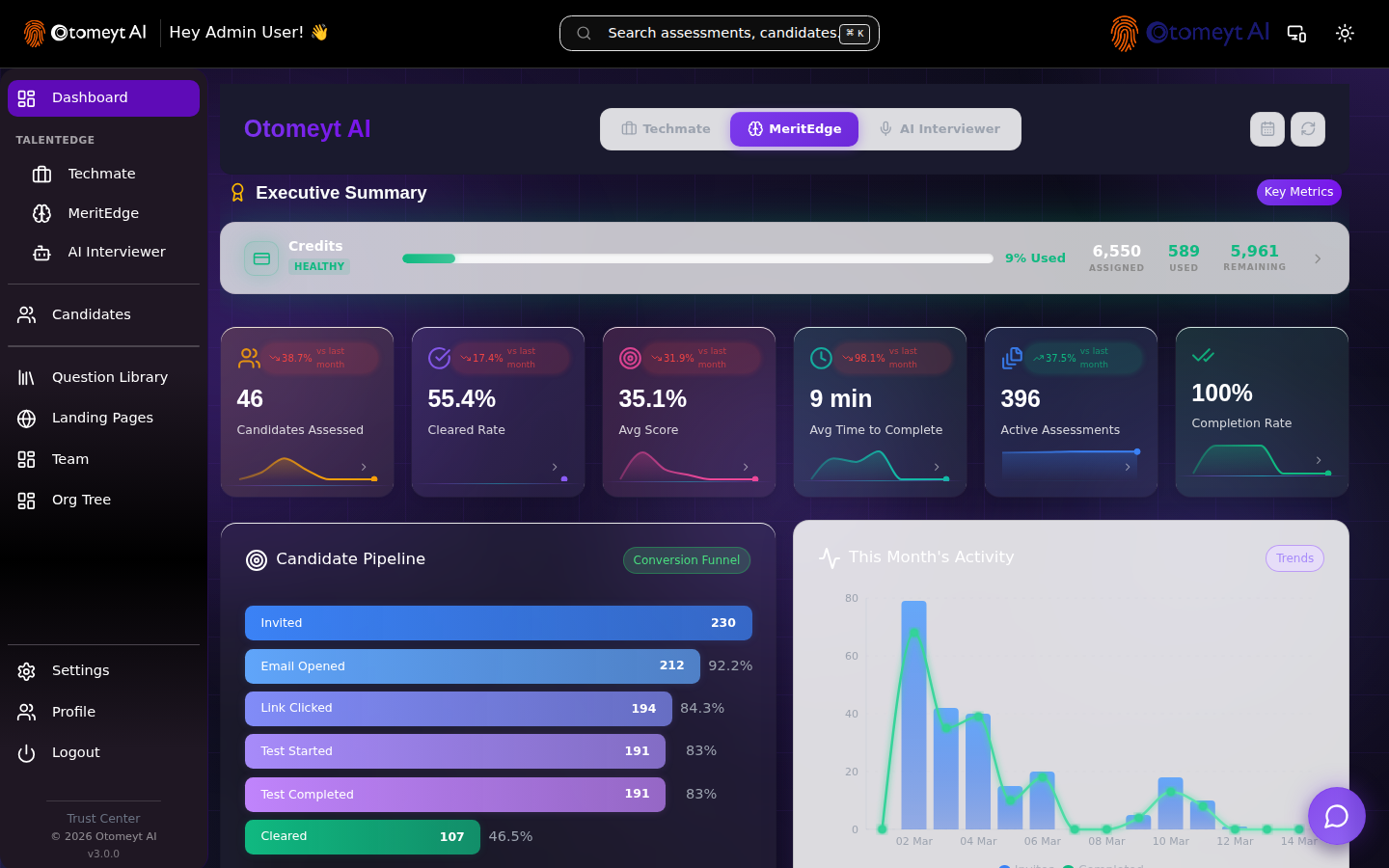Click the Landing Pages globe icon
1389x868 pixels.
(26, 419)
